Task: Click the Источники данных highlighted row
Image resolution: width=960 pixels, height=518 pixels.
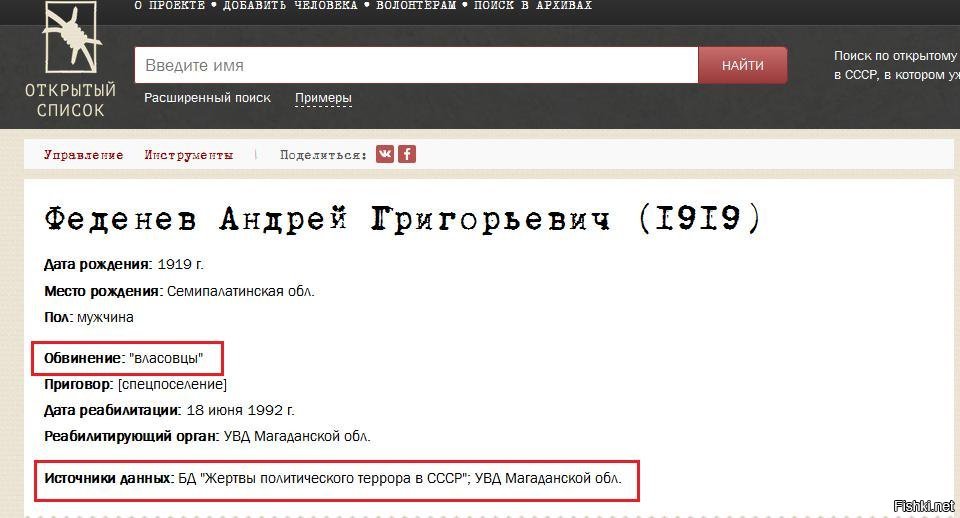Action: (336, 481)
